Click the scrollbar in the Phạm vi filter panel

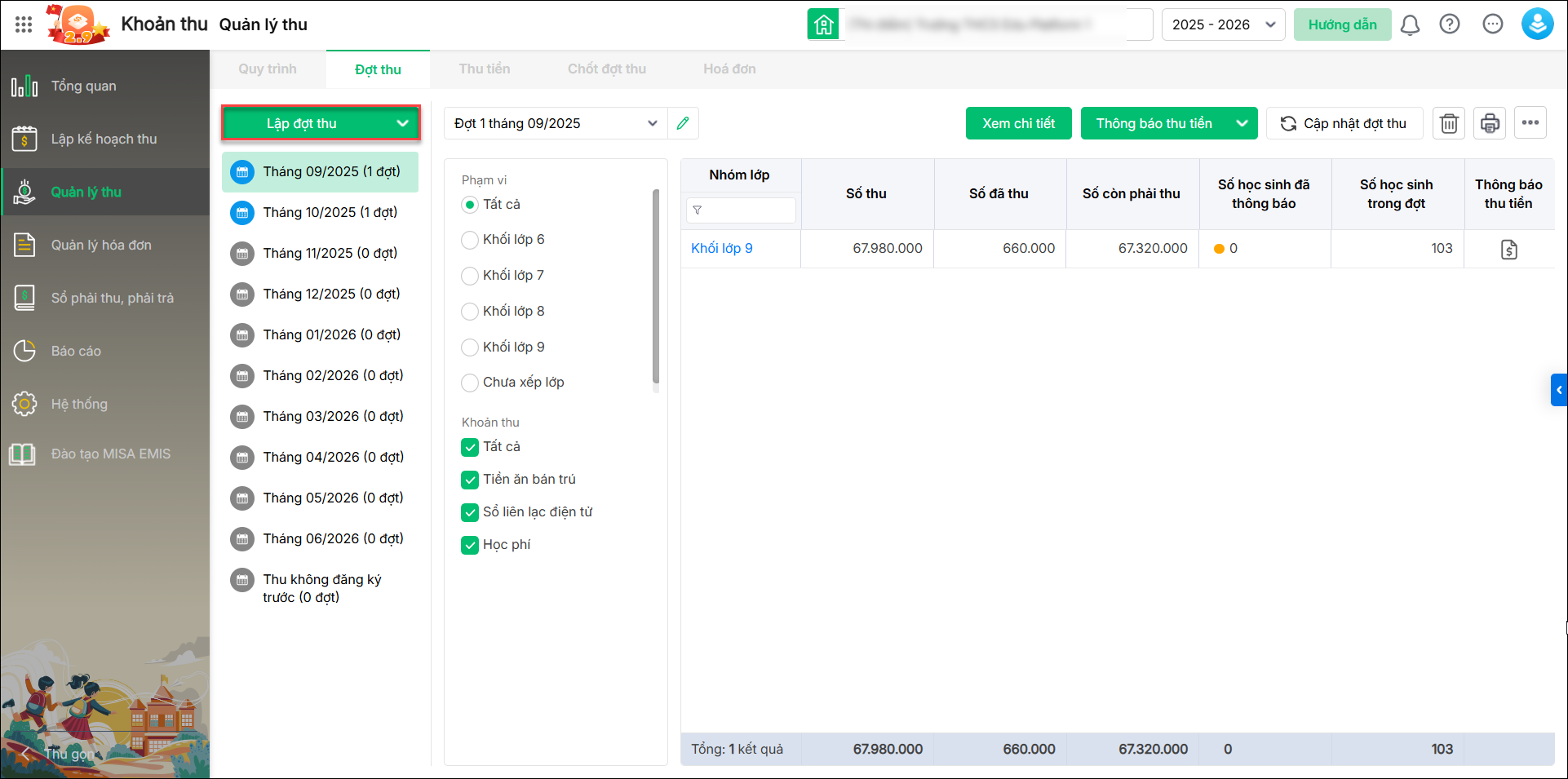pyautogui.click(x=656, y=285)
